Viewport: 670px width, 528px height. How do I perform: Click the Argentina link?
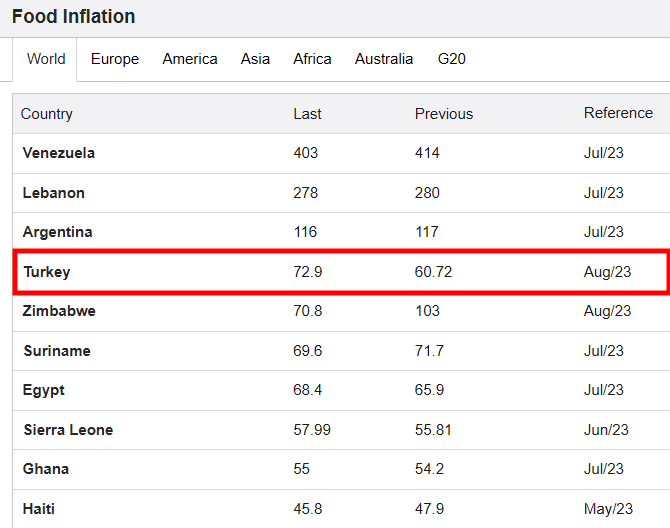coord(57,232)
